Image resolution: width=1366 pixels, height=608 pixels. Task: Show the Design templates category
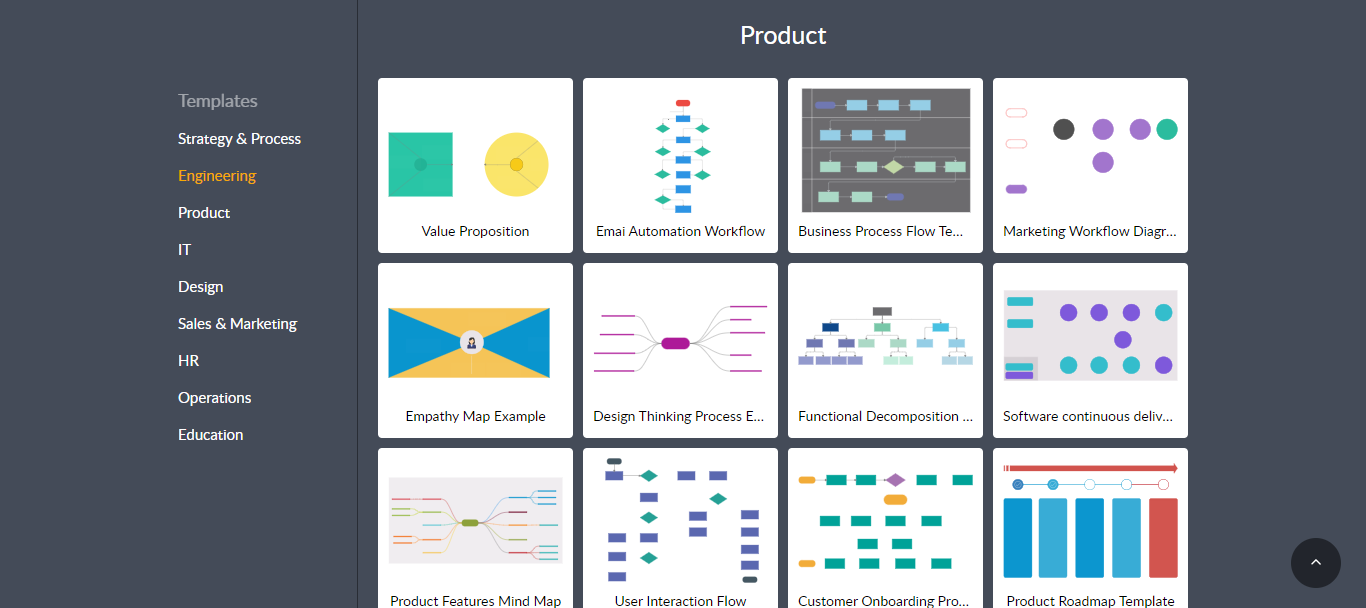[x=200, y=287]
